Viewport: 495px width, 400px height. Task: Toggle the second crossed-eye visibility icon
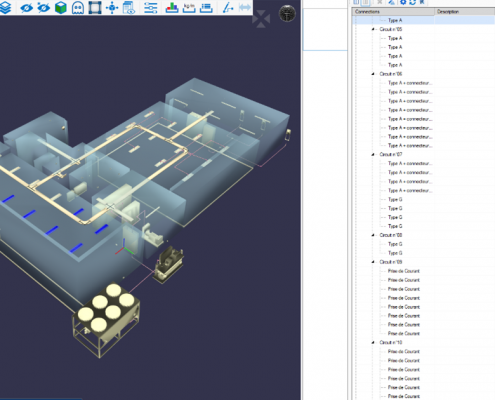(44, 8)
